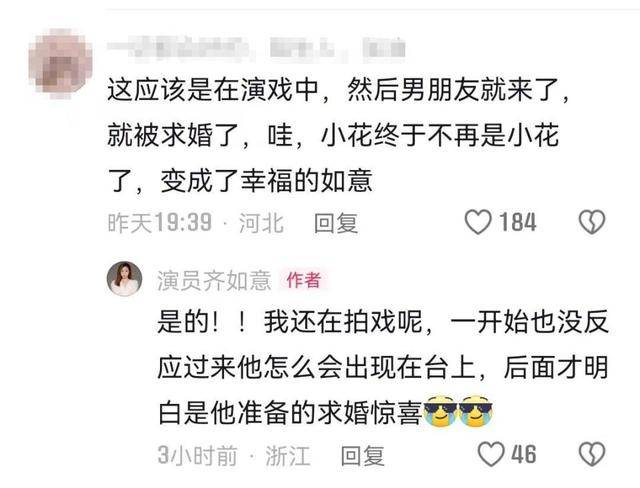The width and height of the screenshot is (640, 488).
Task: Click the blurred commenter username
Action: [256, 48]
